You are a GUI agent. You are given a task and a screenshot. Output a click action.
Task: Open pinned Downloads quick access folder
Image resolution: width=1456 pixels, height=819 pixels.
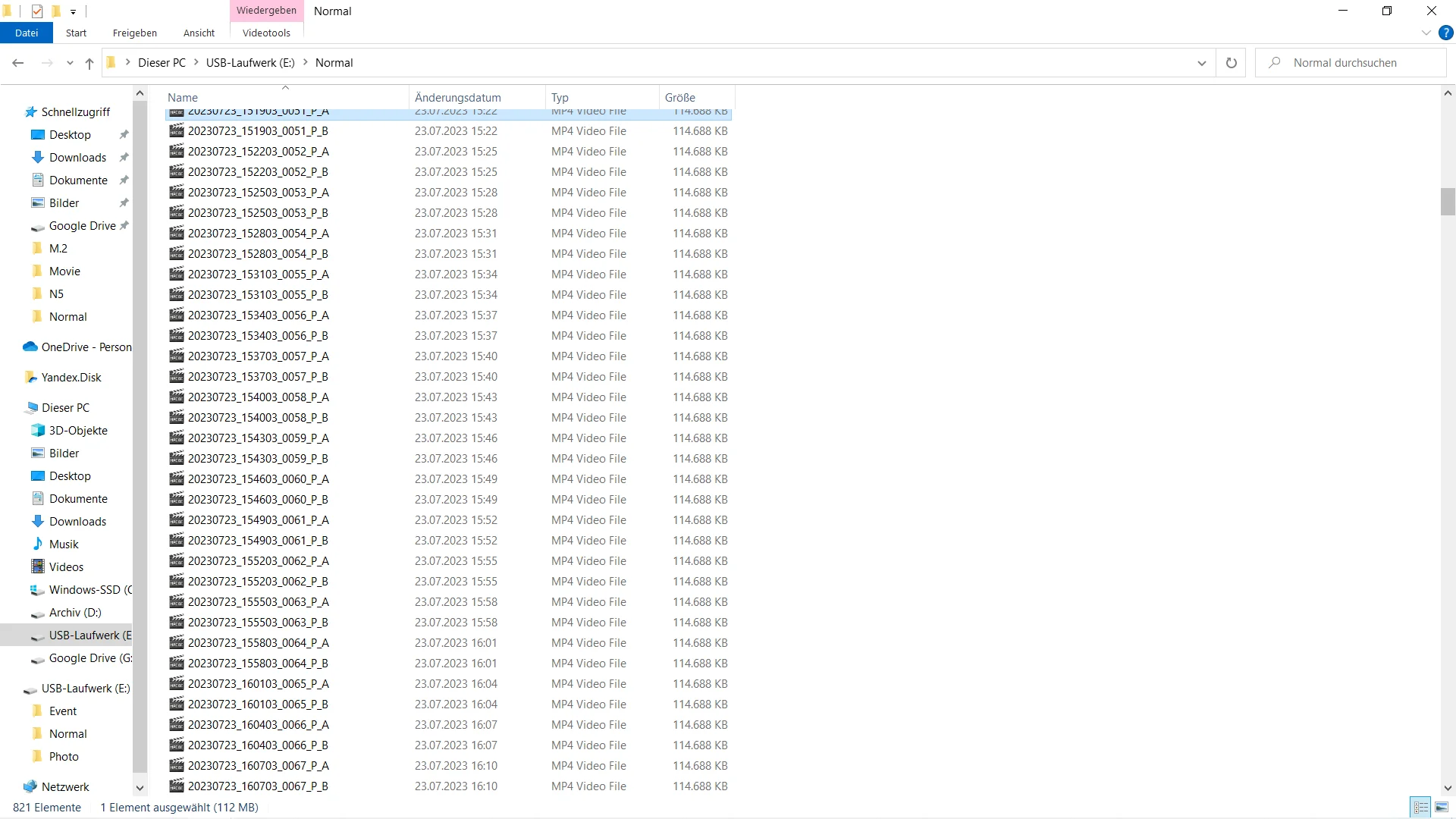click(x=69, y=157)
